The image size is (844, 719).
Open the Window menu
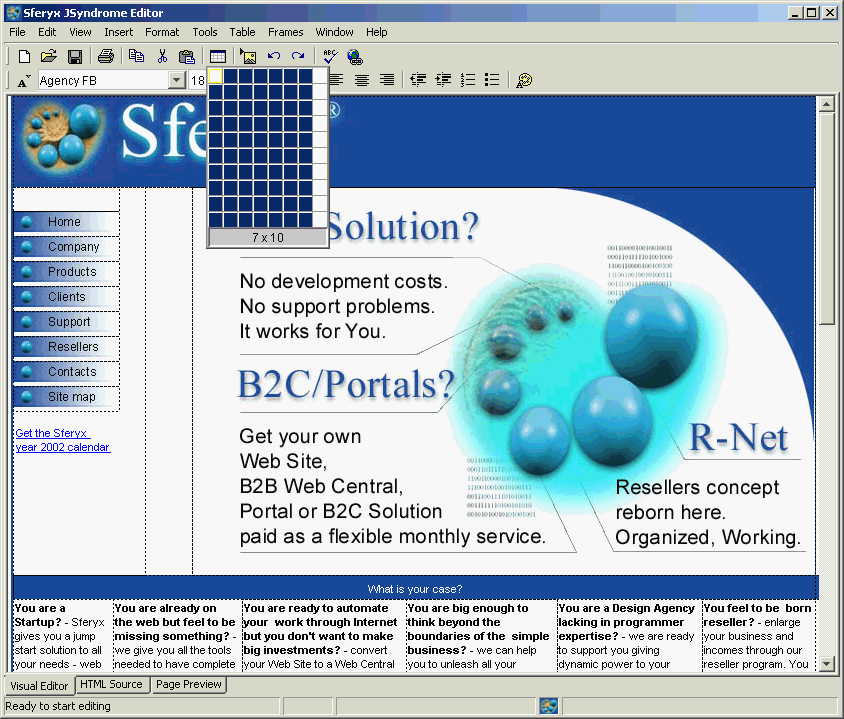point(334,32)
